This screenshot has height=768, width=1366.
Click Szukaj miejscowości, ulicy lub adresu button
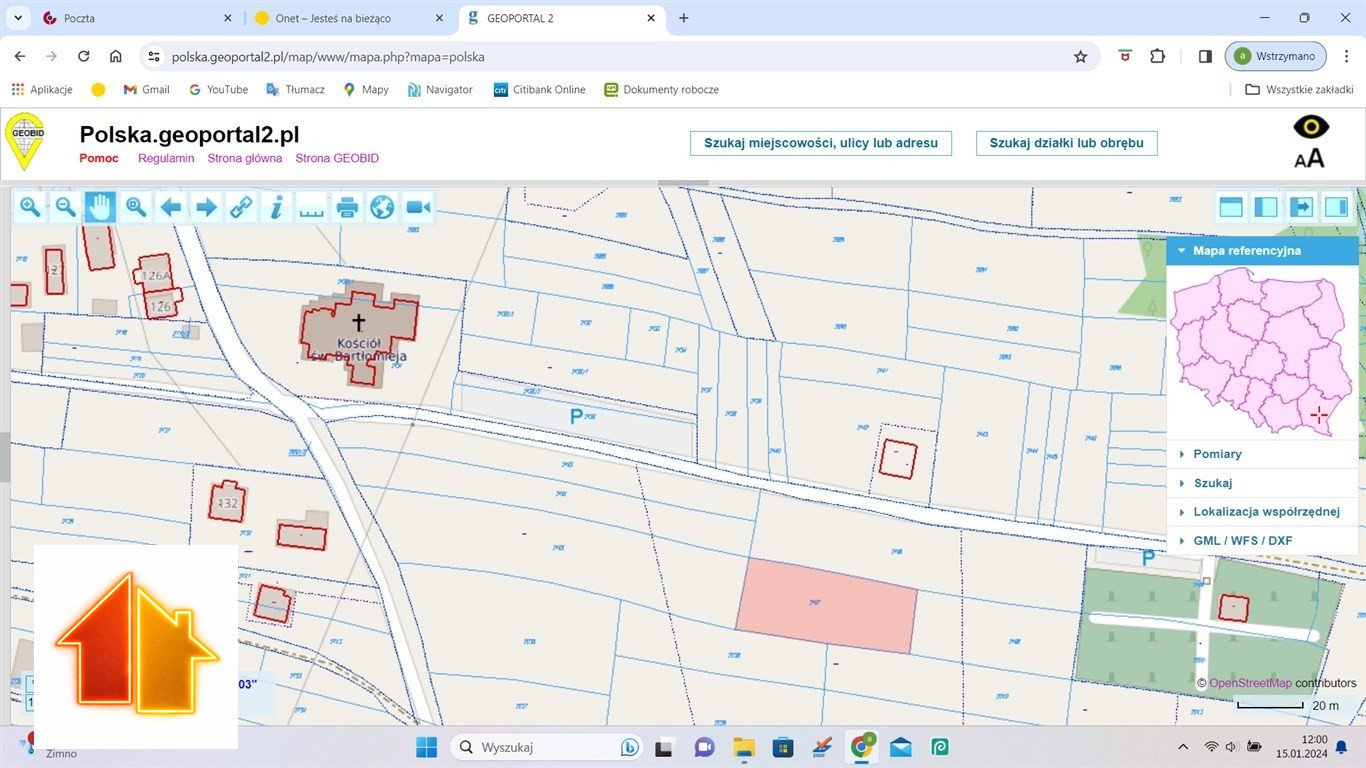click(821, 143)
